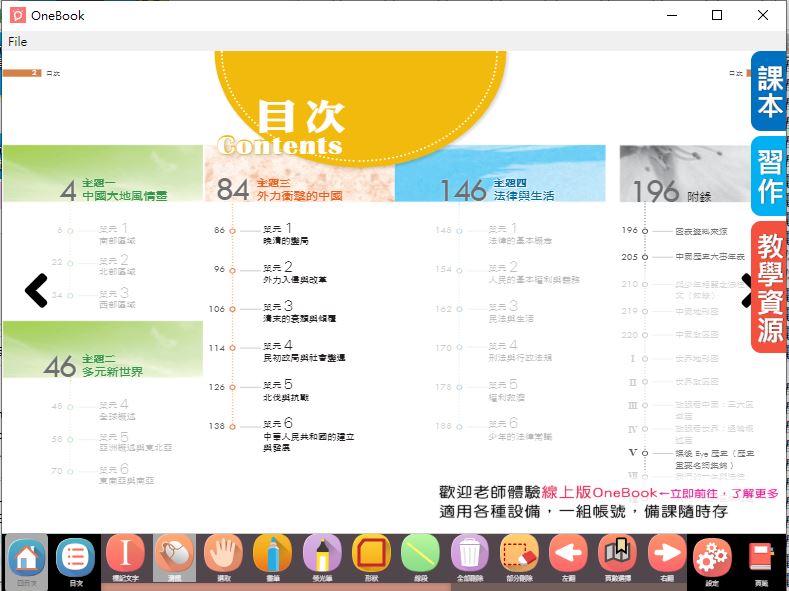Open the table of contents list icon
This screenshot has width=789, height=591.
(x=76, y=558)
